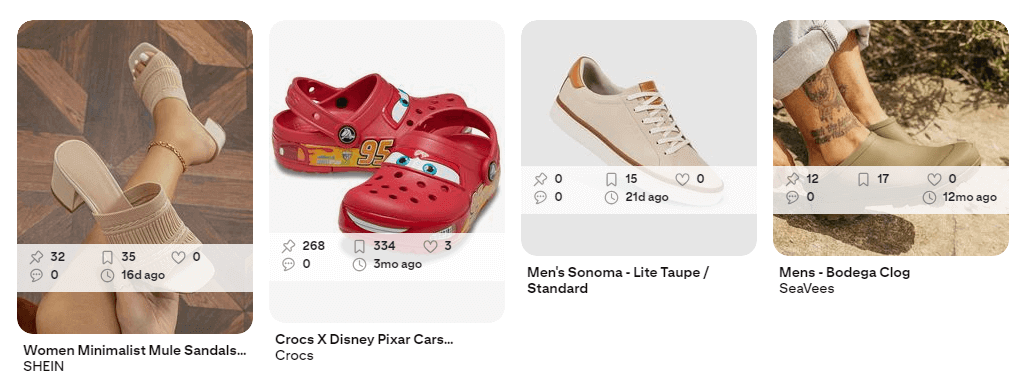Screen dimensions: 1018x383
Task: Click the bookmark icon showing 15 on Sonoma sneaker
Action: click(x=611, y=179)
